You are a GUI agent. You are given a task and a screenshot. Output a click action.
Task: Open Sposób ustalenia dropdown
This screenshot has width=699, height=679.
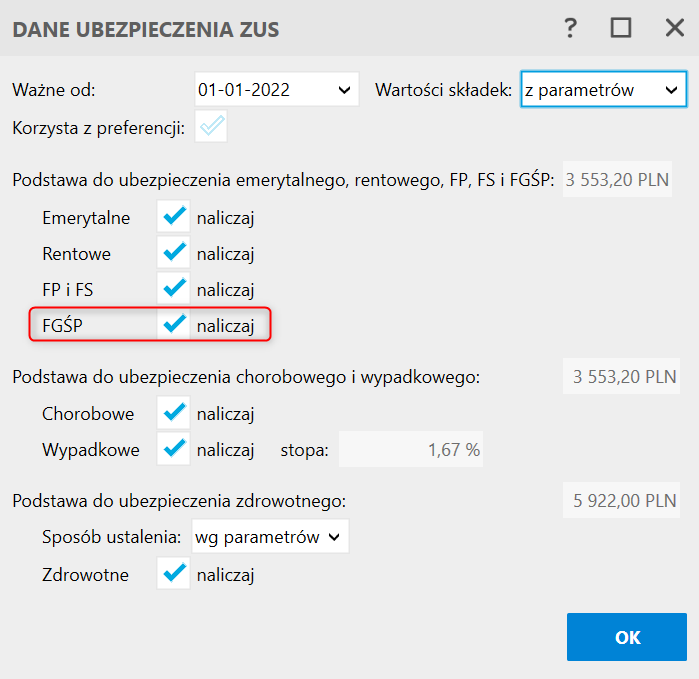(334, 537)
